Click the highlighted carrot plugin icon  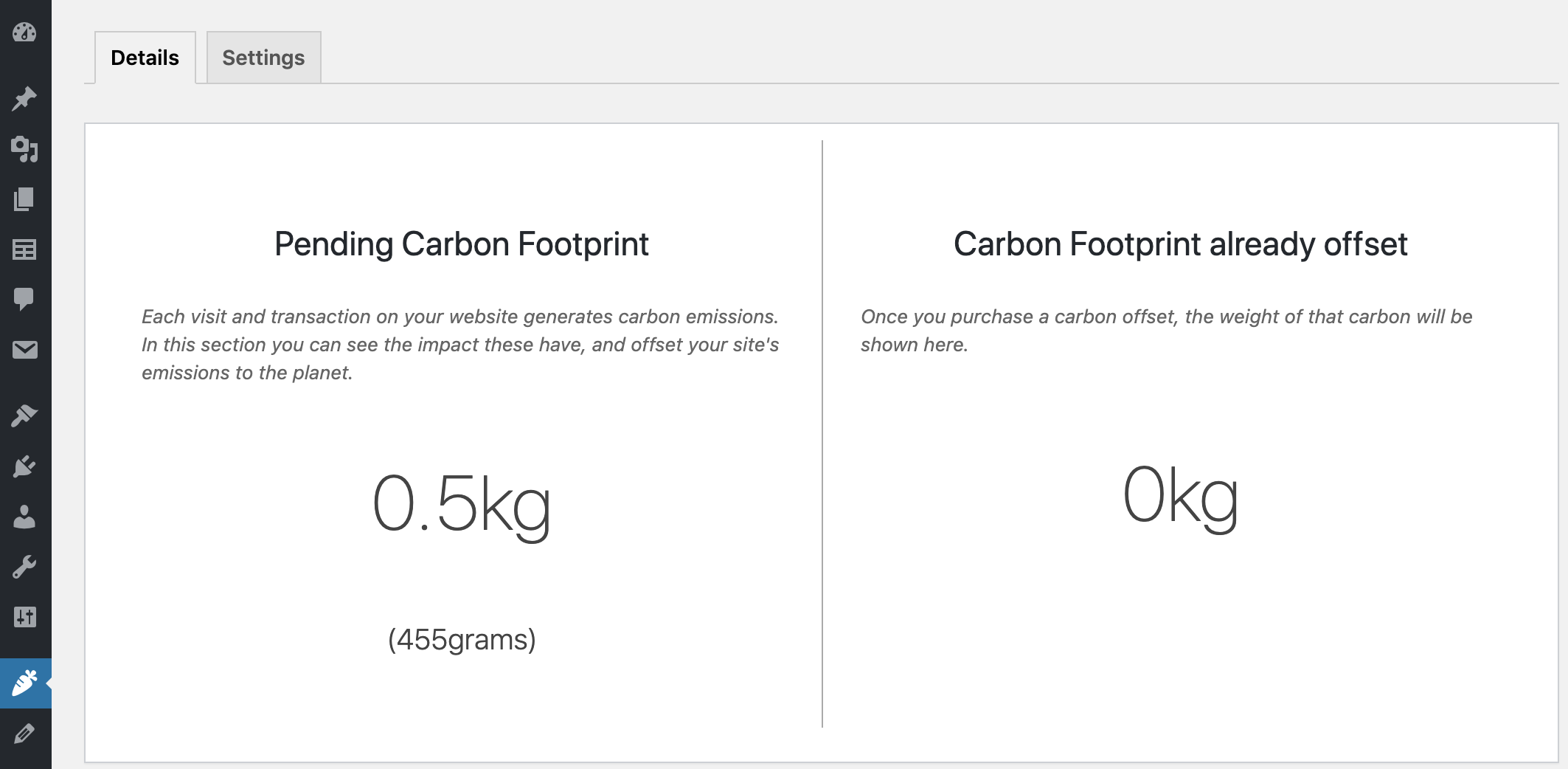click(x=24, y=683)
